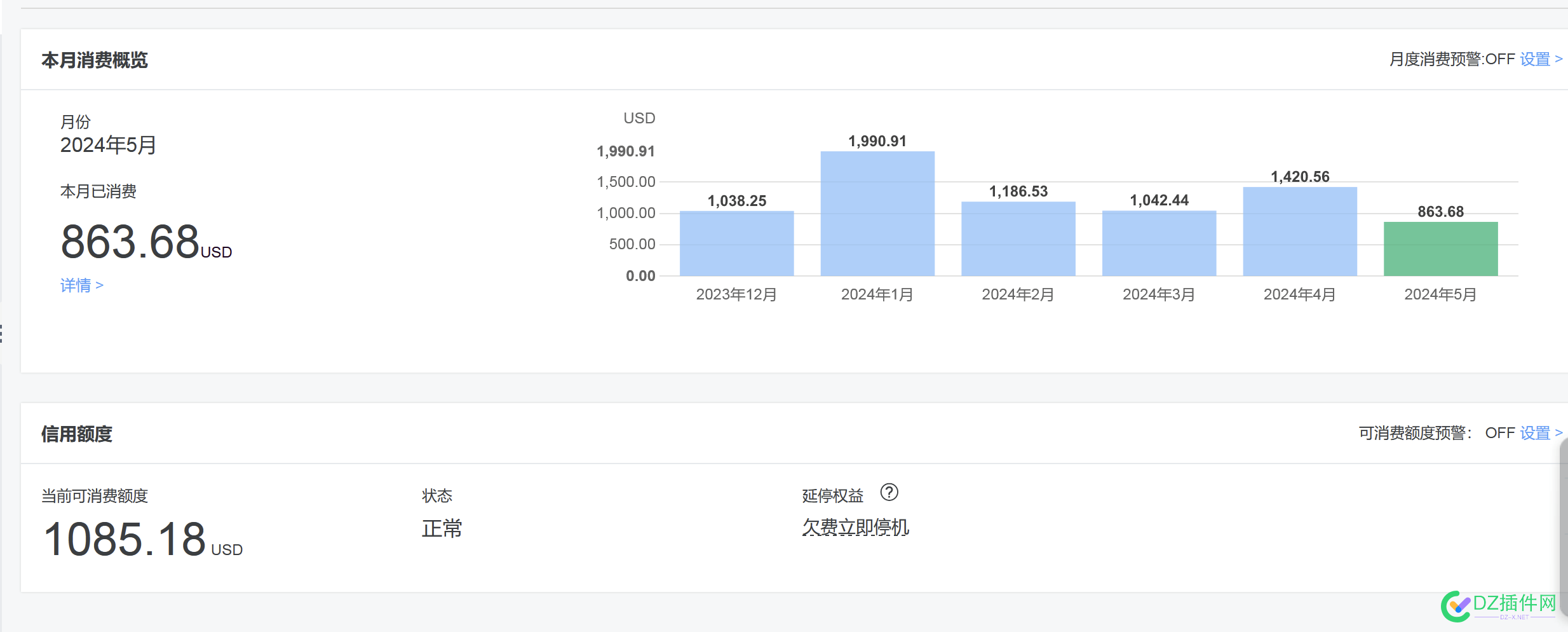The height and width of the screenshot is (632, 1568).
Task: Select the 2024年4月 bar showing 1,420.56
Action: pyautogui.click(x=1300, y=231)
